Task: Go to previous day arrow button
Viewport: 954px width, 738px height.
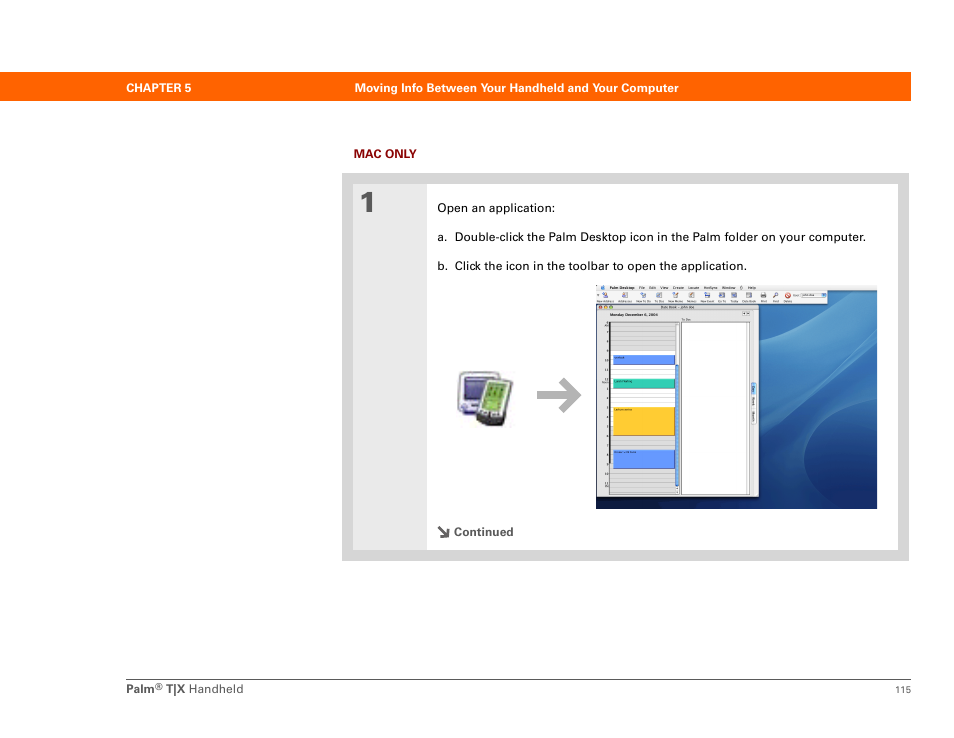Action: coord(744,313)
